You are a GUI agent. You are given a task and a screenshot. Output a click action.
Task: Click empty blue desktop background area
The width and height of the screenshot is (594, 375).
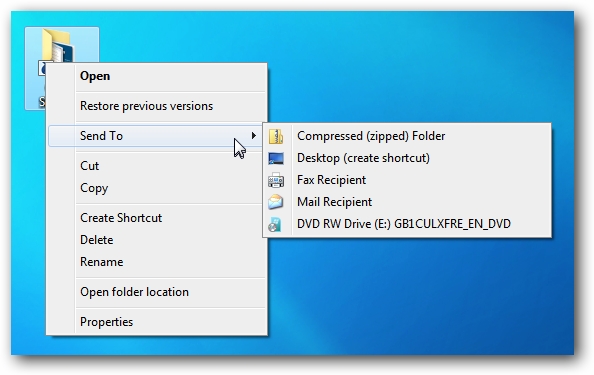(x=417, y=295)
